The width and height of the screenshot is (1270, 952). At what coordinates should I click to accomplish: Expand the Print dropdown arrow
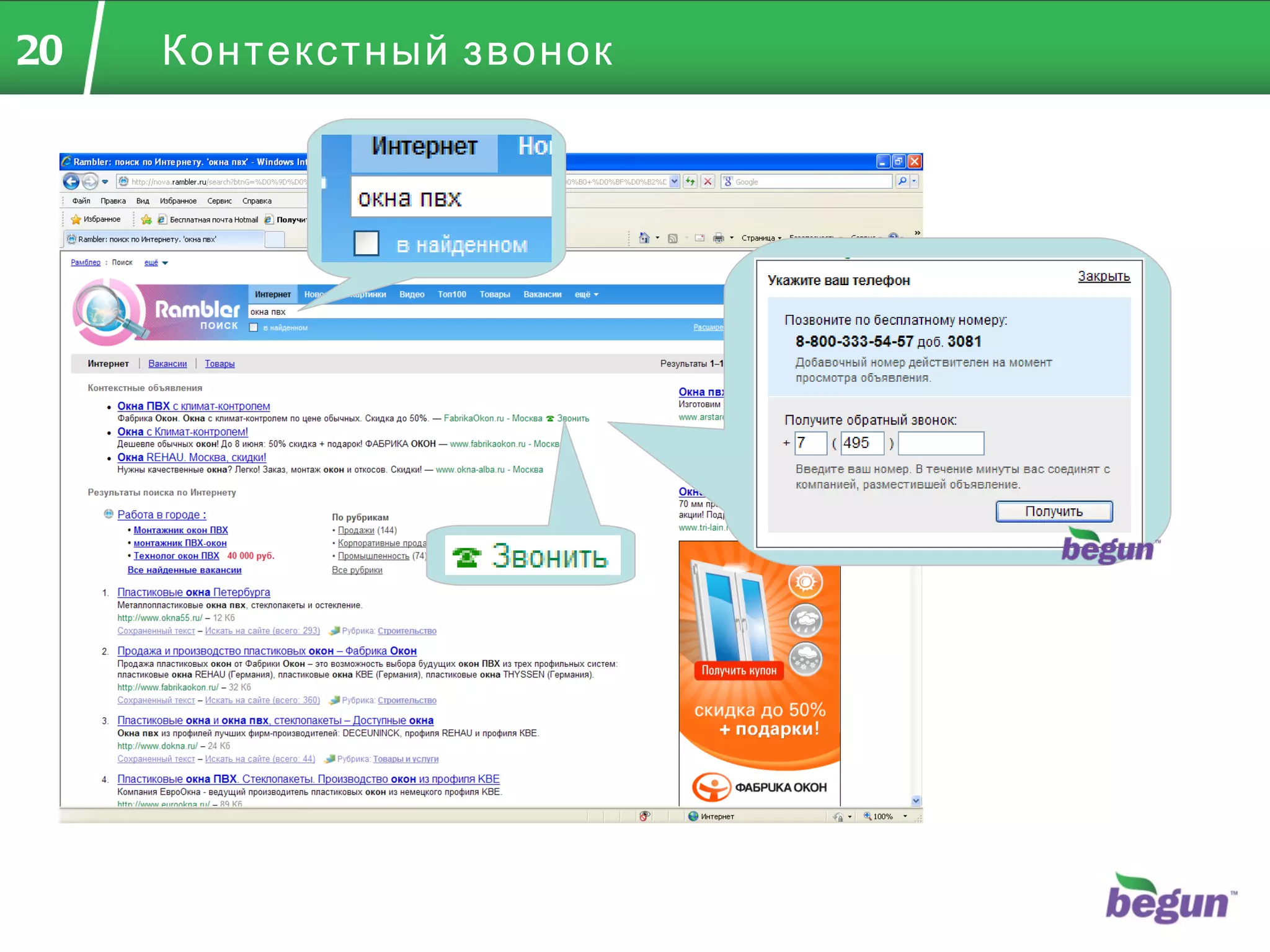732,238
